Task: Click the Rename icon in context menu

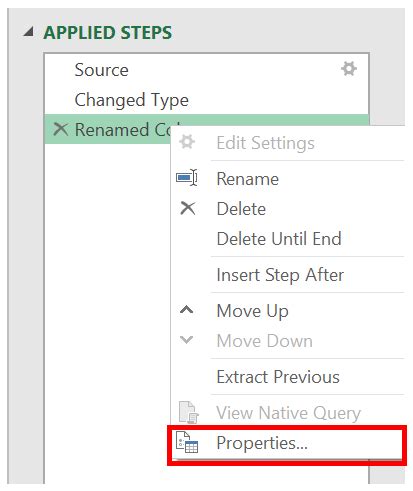Action: coord(187,177)
